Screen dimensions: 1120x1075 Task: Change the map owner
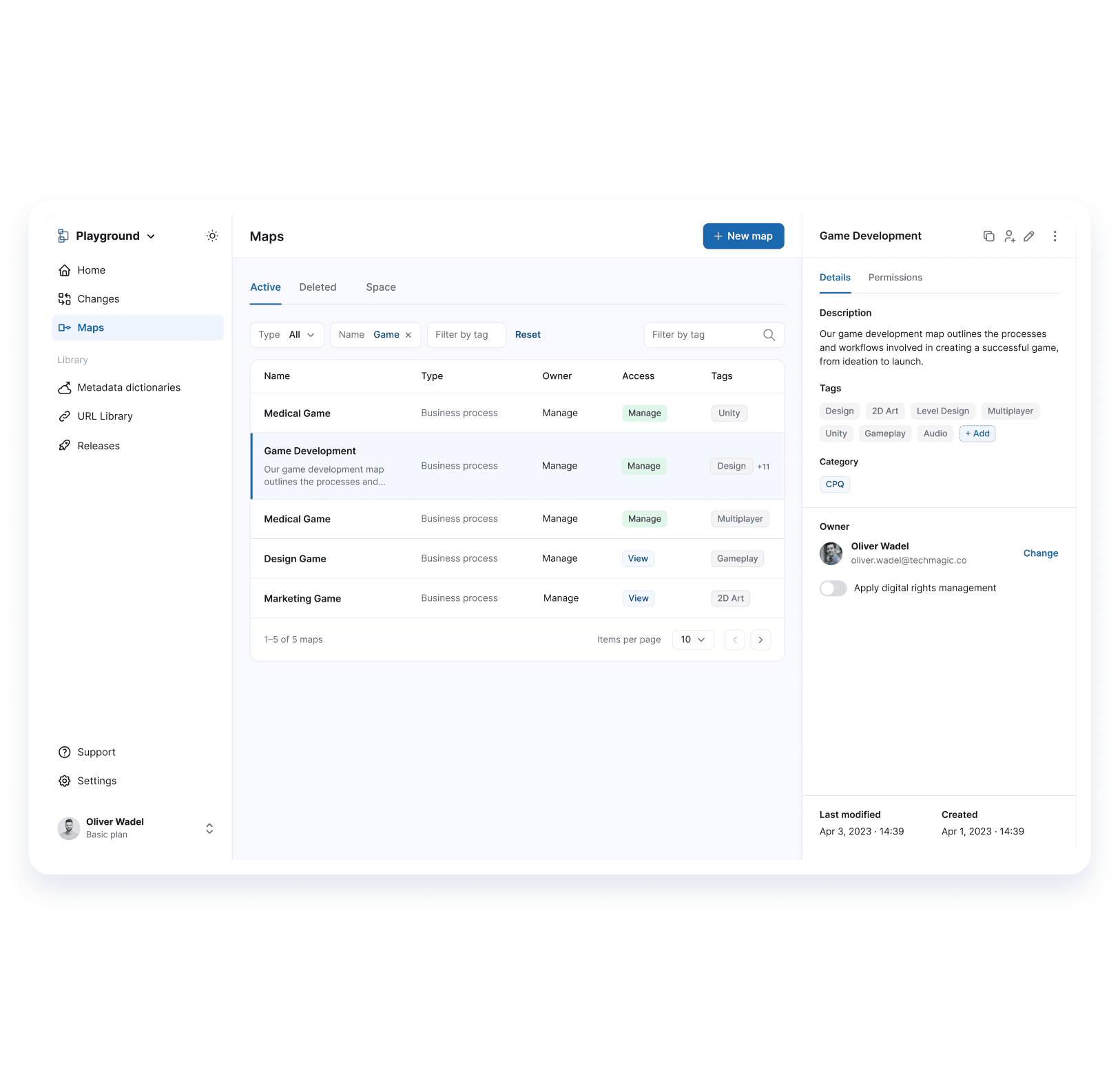coord(1040,553)
